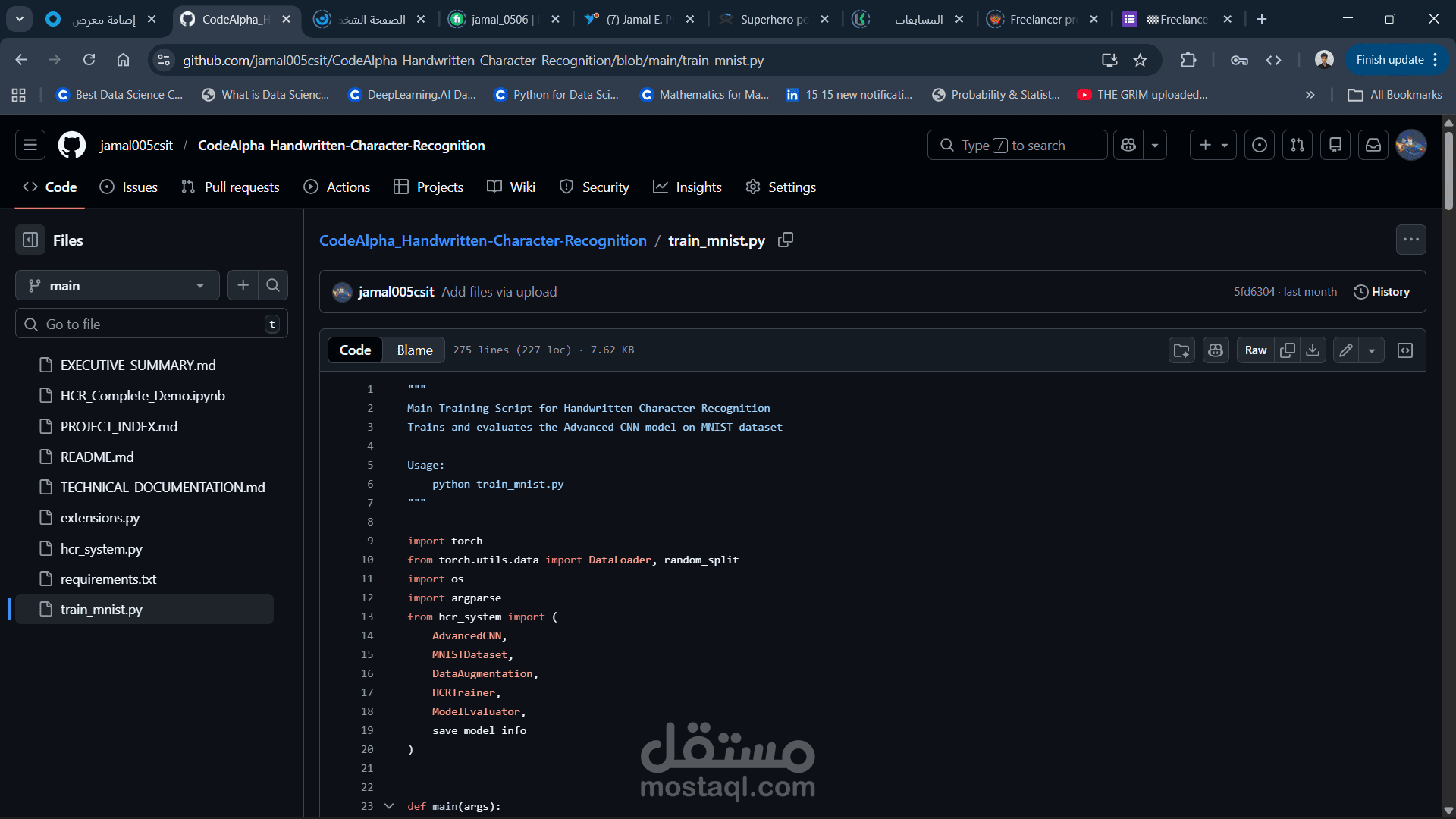Copy file path next to train_mnist.py
1456x819 pixels.
(786, 240)
